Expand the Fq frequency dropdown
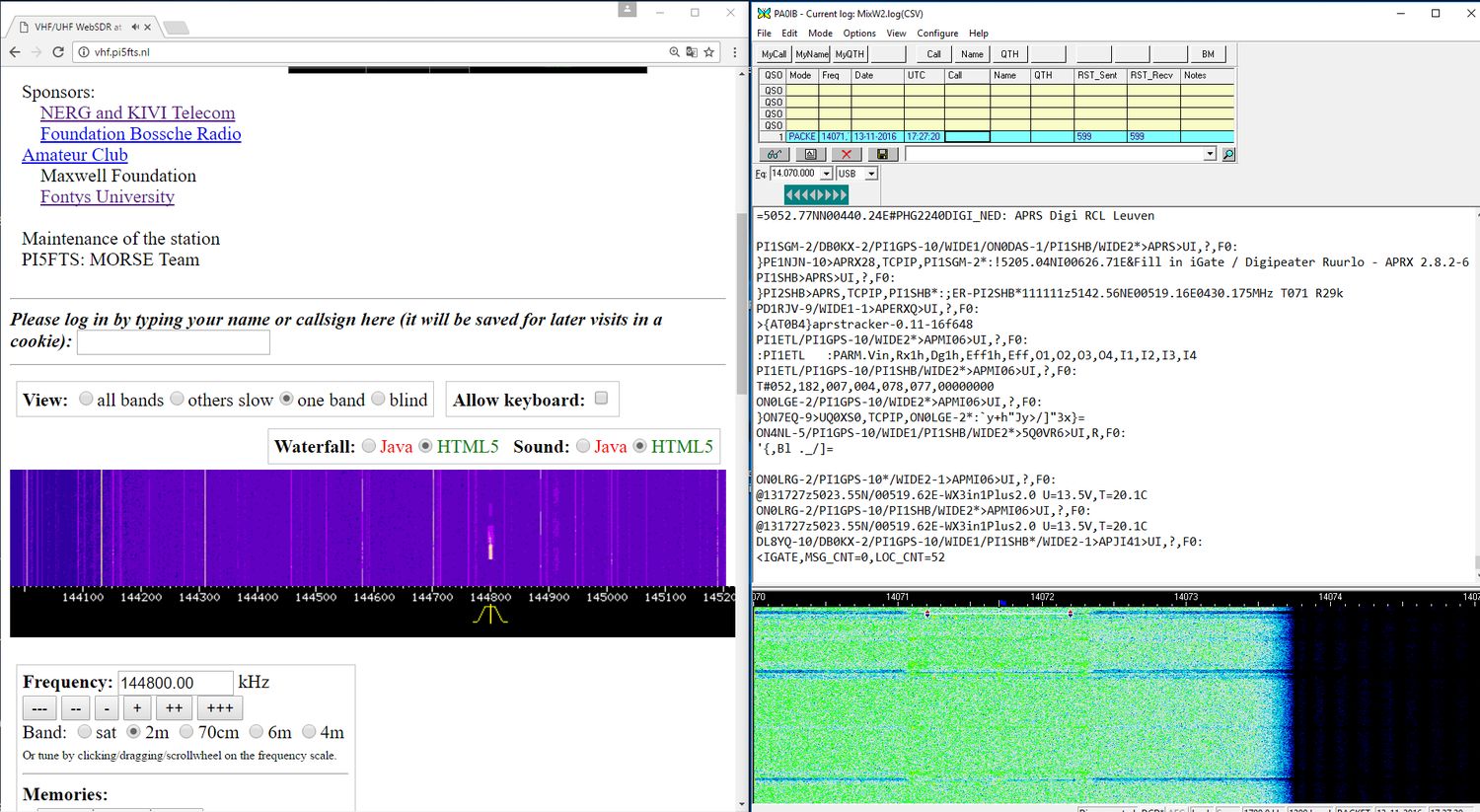Image resolution: width=1480 pixels, height=812 pixels. 826,174
